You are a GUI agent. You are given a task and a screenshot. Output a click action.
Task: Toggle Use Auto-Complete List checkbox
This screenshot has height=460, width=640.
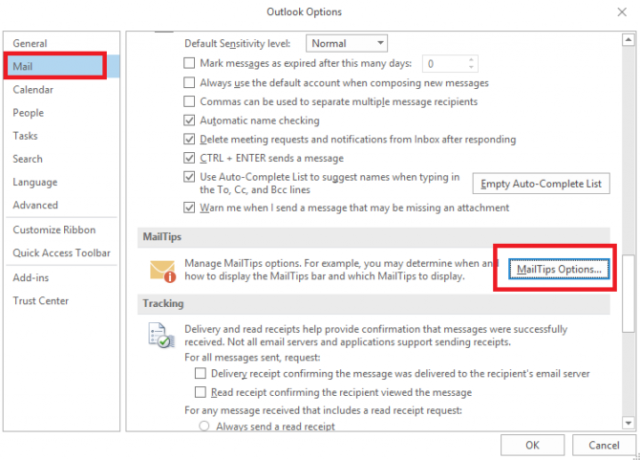tap(189, 177)
